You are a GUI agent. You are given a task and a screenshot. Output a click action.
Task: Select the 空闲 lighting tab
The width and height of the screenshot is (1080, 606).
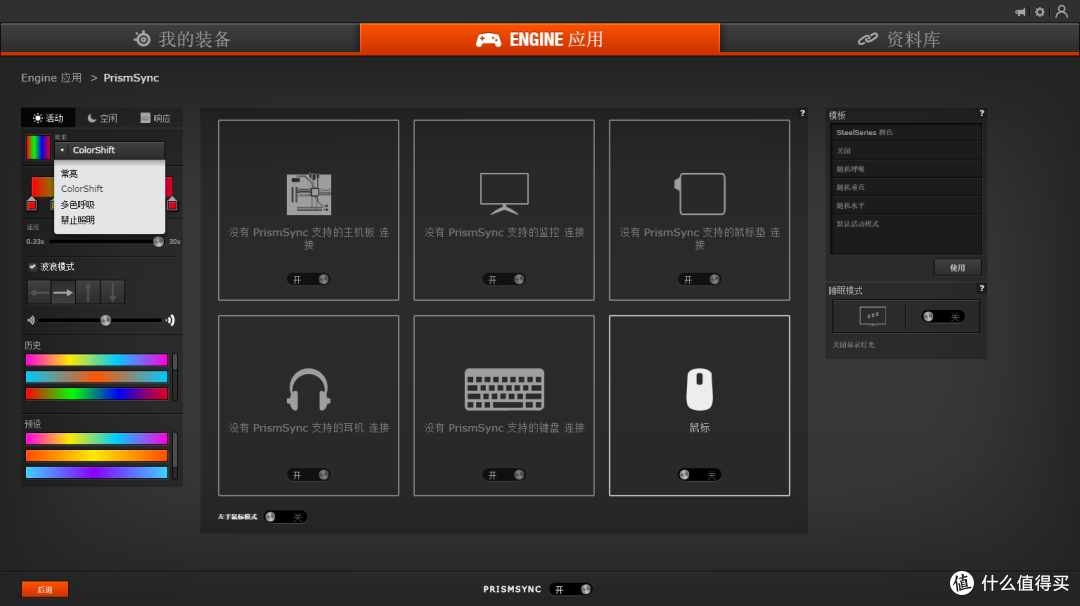[103, 118]
